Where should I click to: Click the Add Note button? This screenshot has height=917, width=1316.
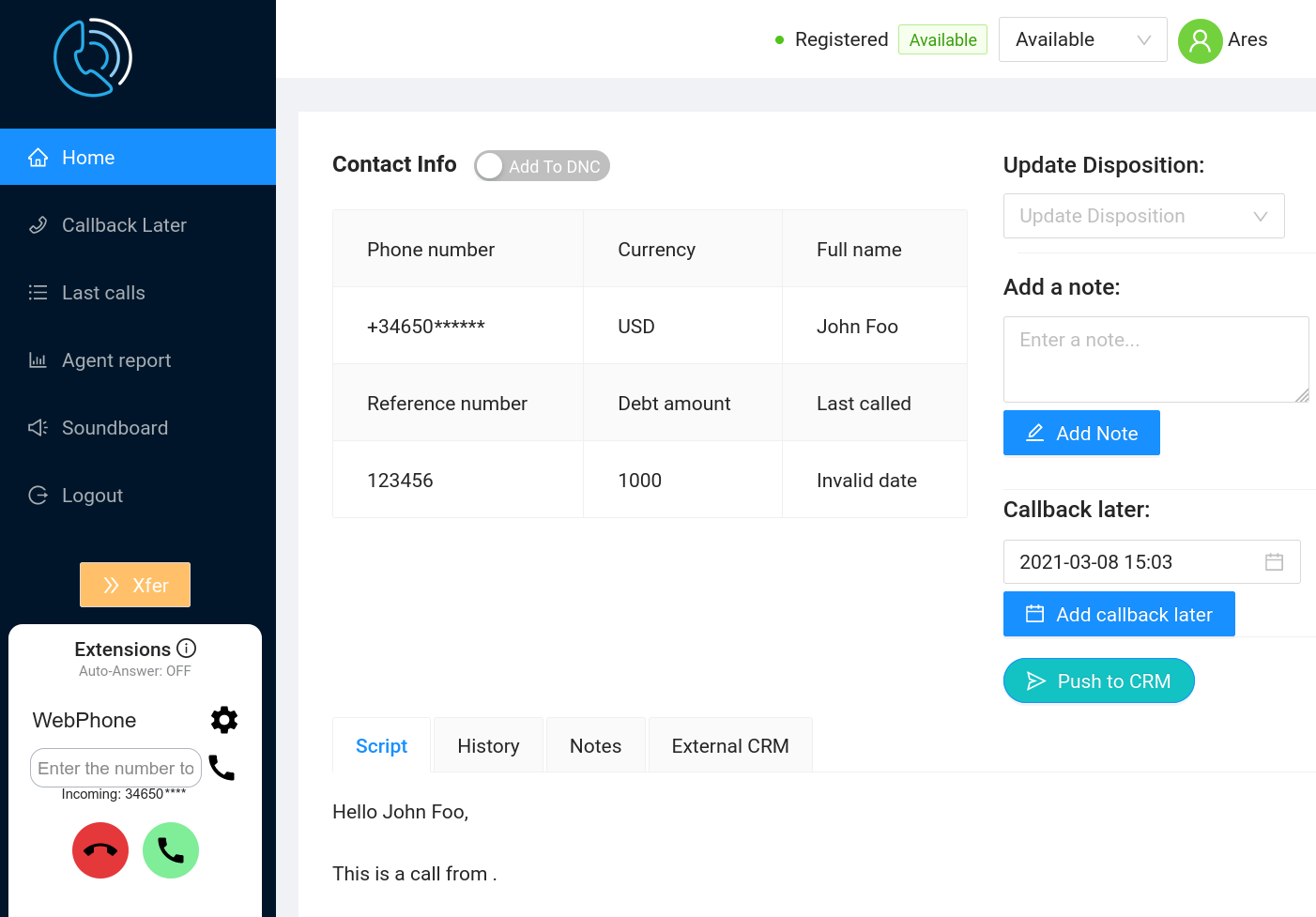(1081, 433)
